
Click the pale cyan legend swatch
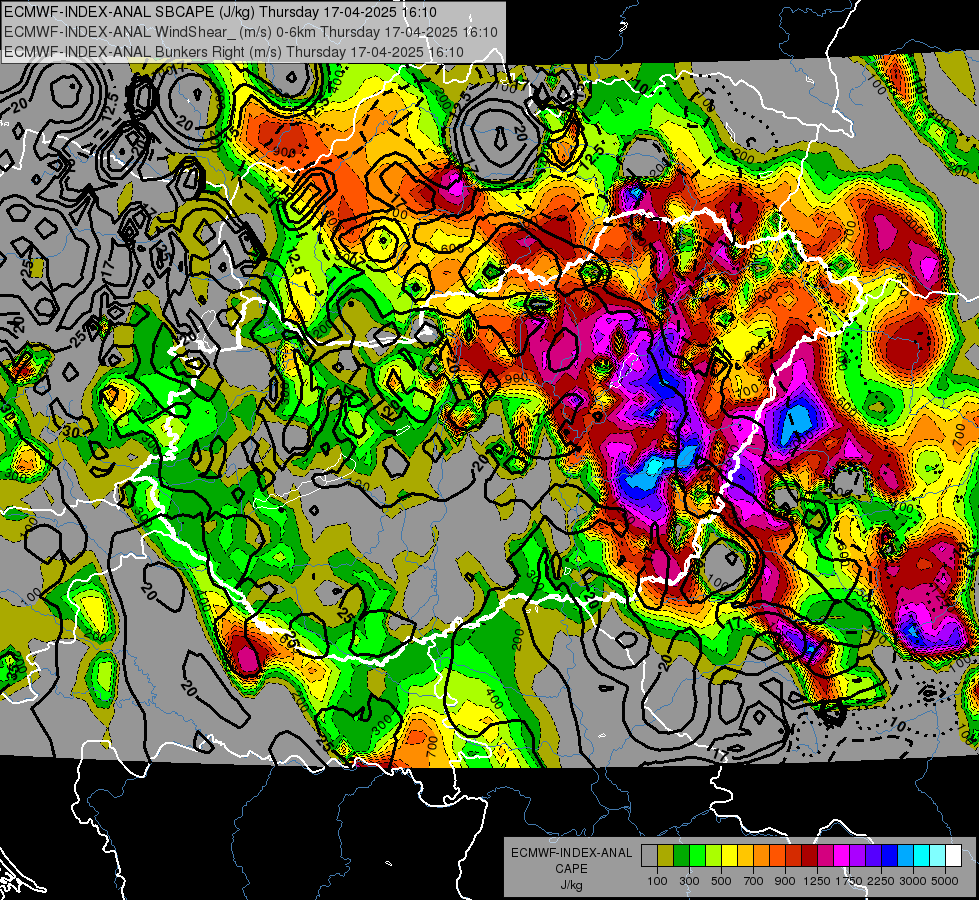[937, 856]
